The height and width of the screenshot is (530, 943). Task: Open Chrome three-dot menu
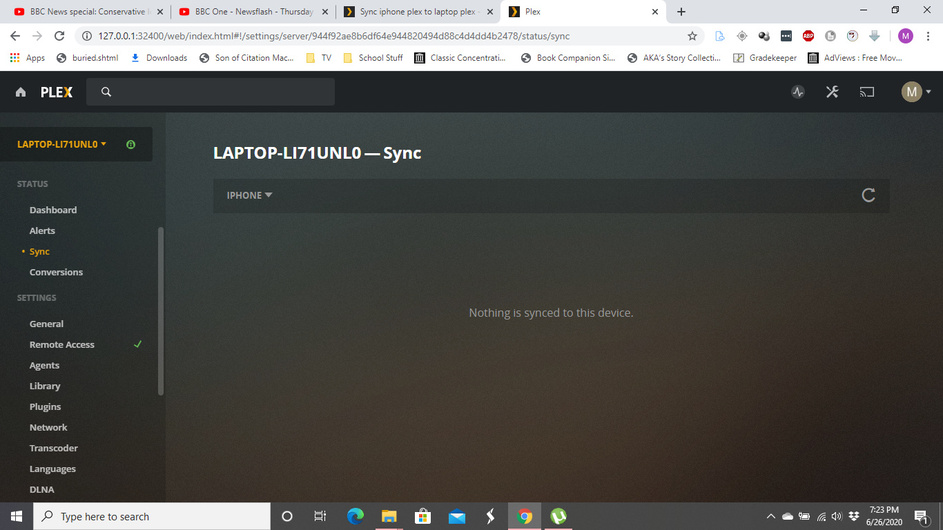pos(928,36)
